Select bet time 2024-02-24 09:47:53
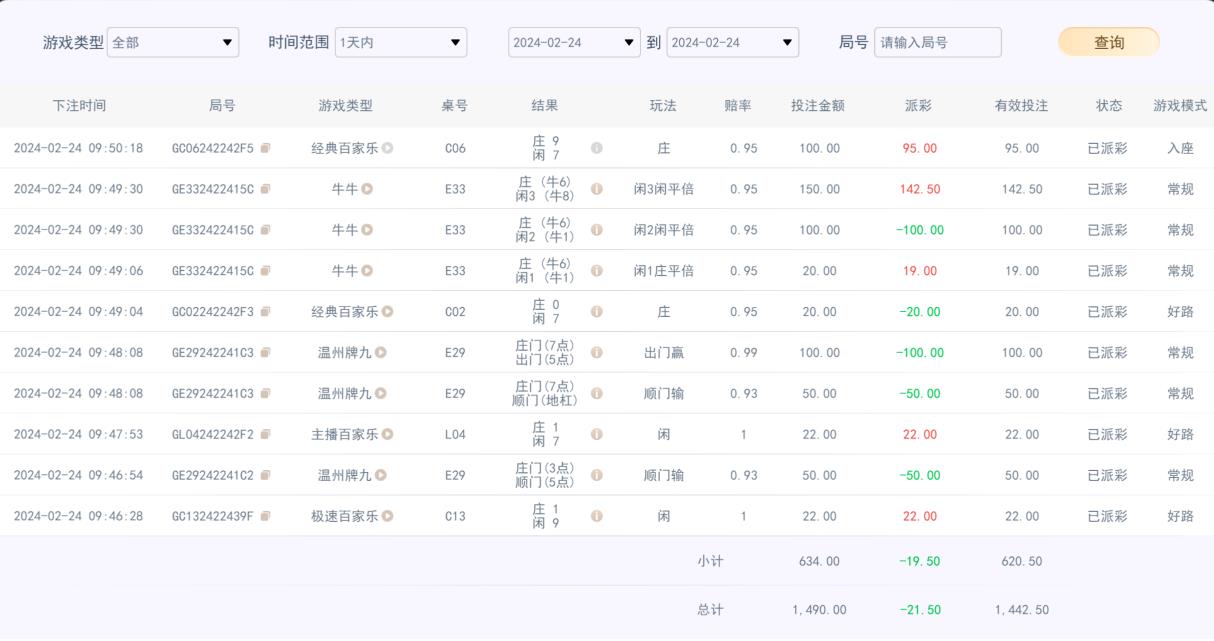The image size is (1214, 641). (x=78, y=435)
